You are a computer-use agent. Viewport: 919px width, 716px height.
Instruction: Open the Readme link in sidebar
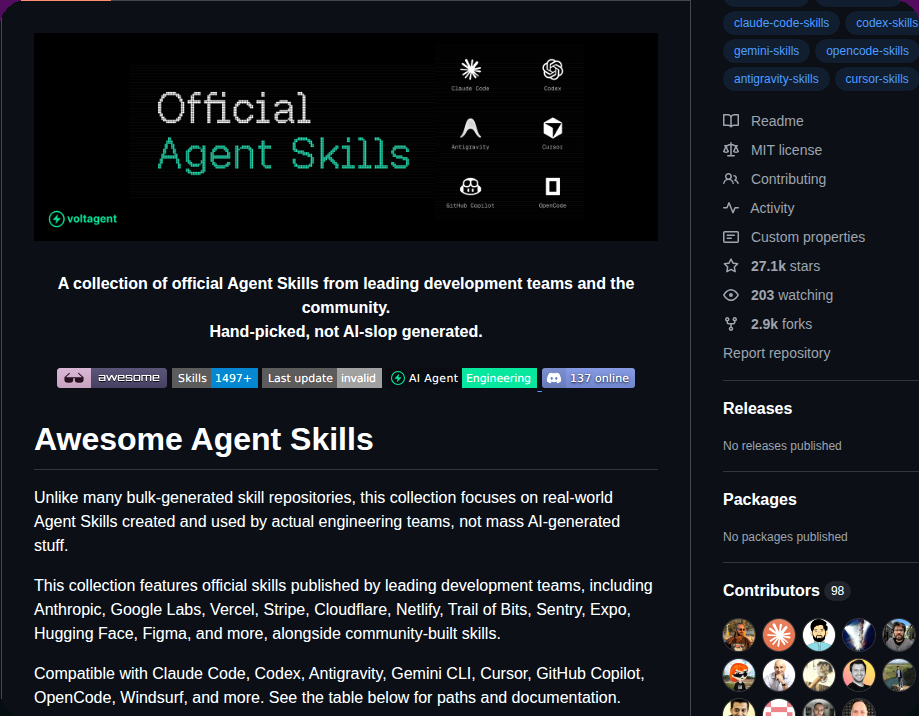click(x=777, y=121)
